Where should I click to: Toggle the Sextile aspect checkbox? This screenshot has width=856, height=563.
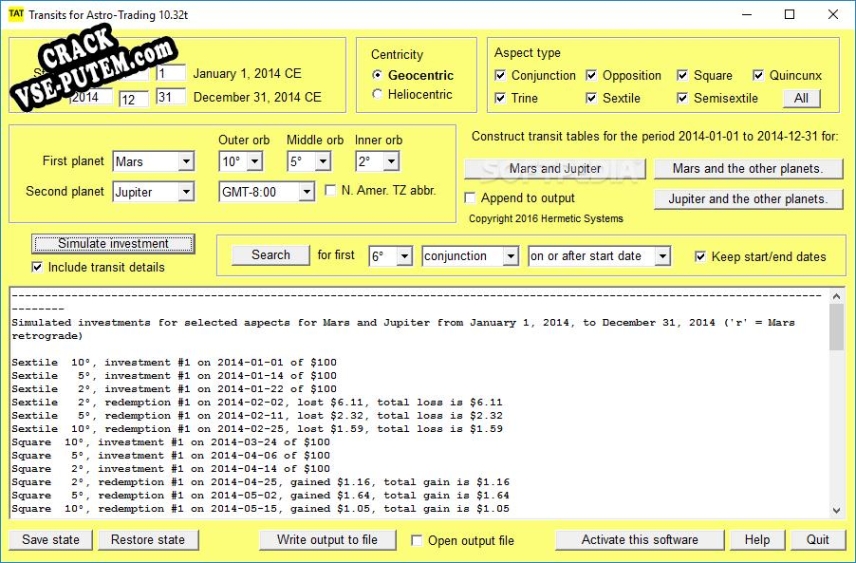pyautogui.click(x=591, y=98)
